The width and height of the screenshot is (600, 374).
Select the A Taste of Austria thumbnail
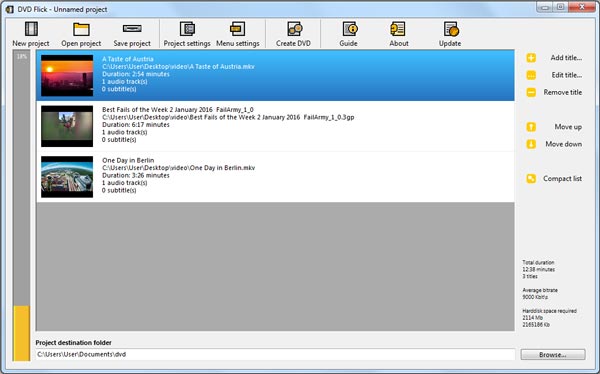coord(67,75)
